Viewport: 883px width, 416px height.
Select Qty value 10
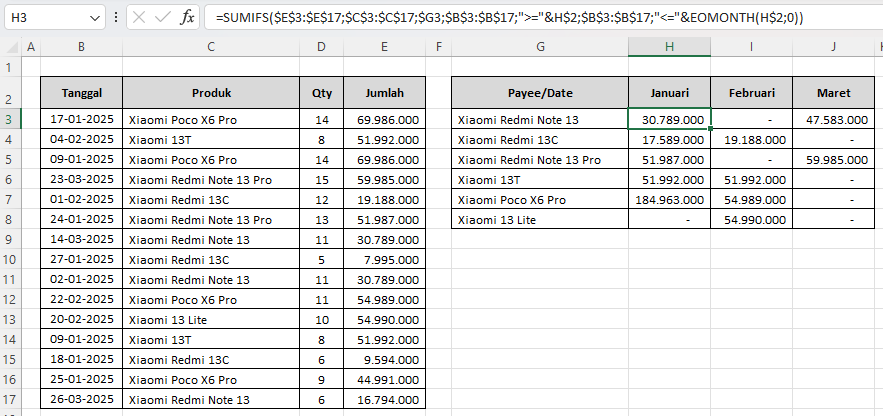(x=321, y=320)
